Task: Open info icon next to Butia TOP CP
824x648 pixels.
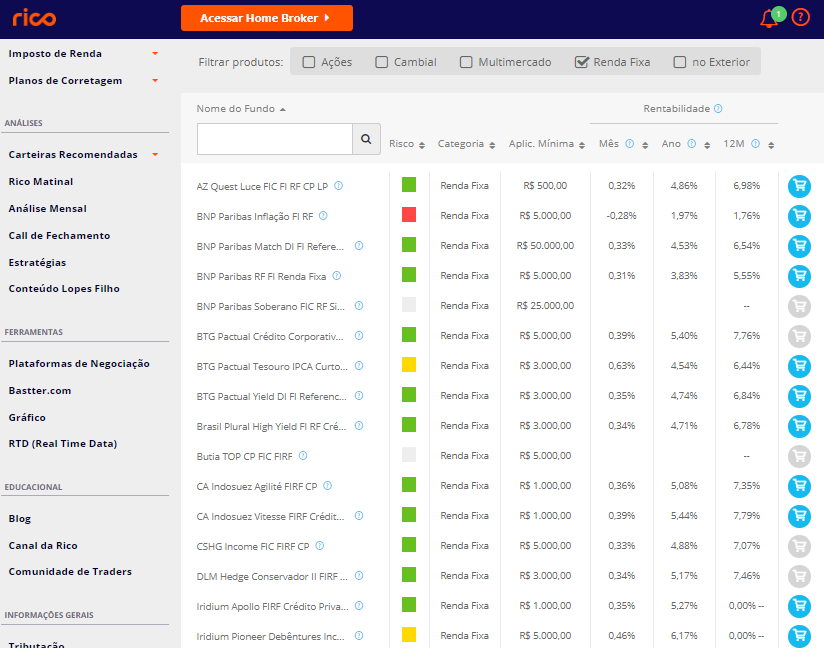Action: (x=303, y=456)
